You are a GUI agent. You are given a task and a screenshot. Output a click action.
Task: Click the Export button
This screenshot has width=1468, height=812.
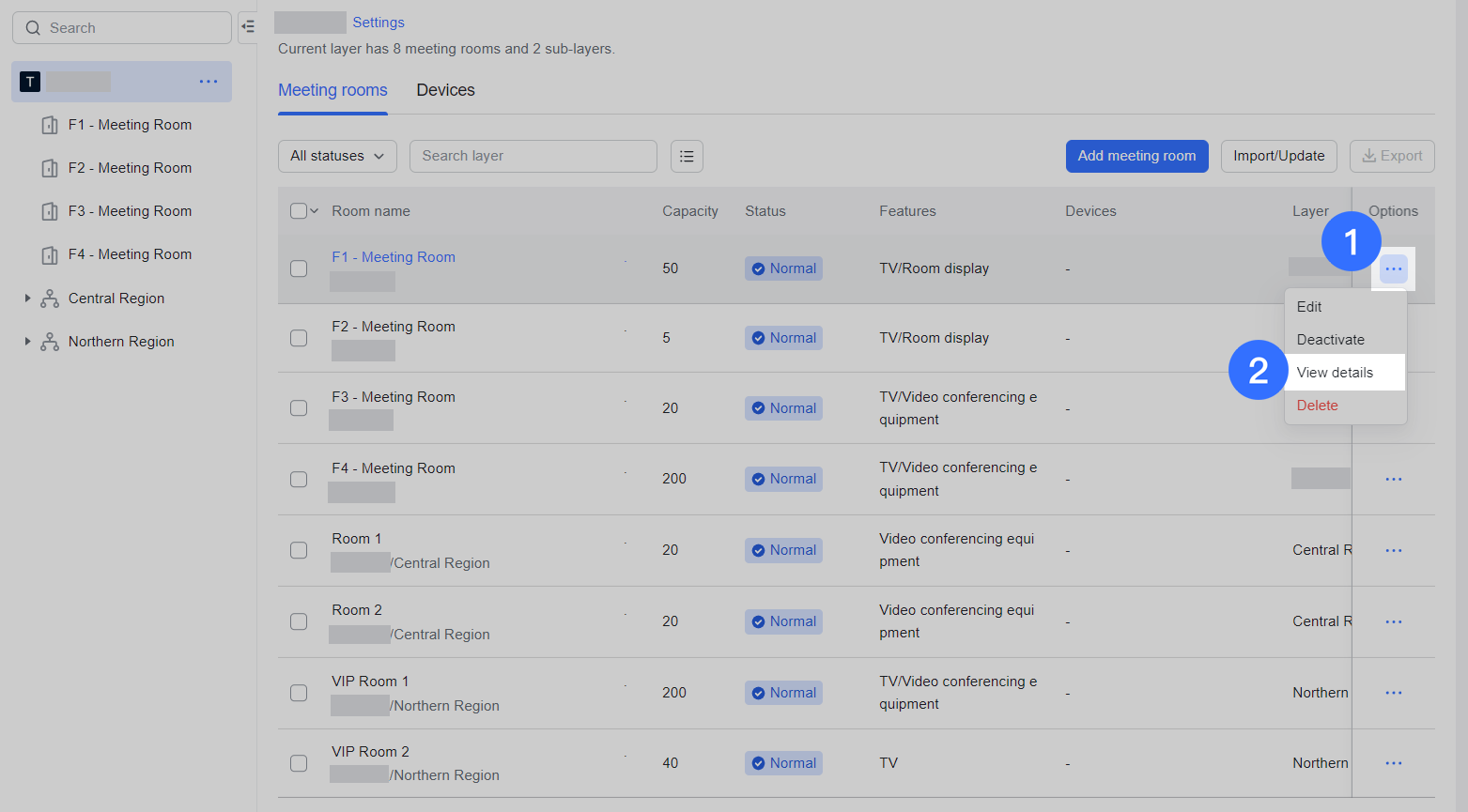[x=1392, y=156]
